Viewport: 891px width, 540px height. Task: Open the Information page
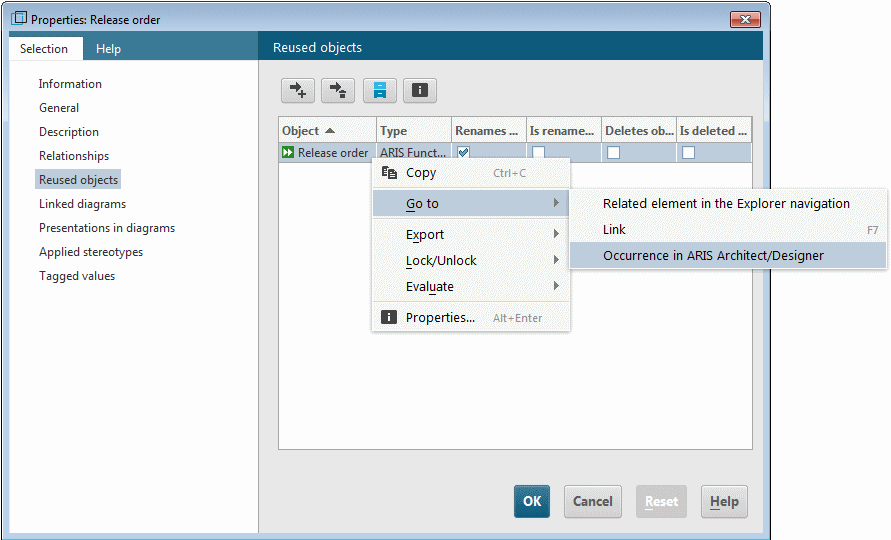(70, 84)
